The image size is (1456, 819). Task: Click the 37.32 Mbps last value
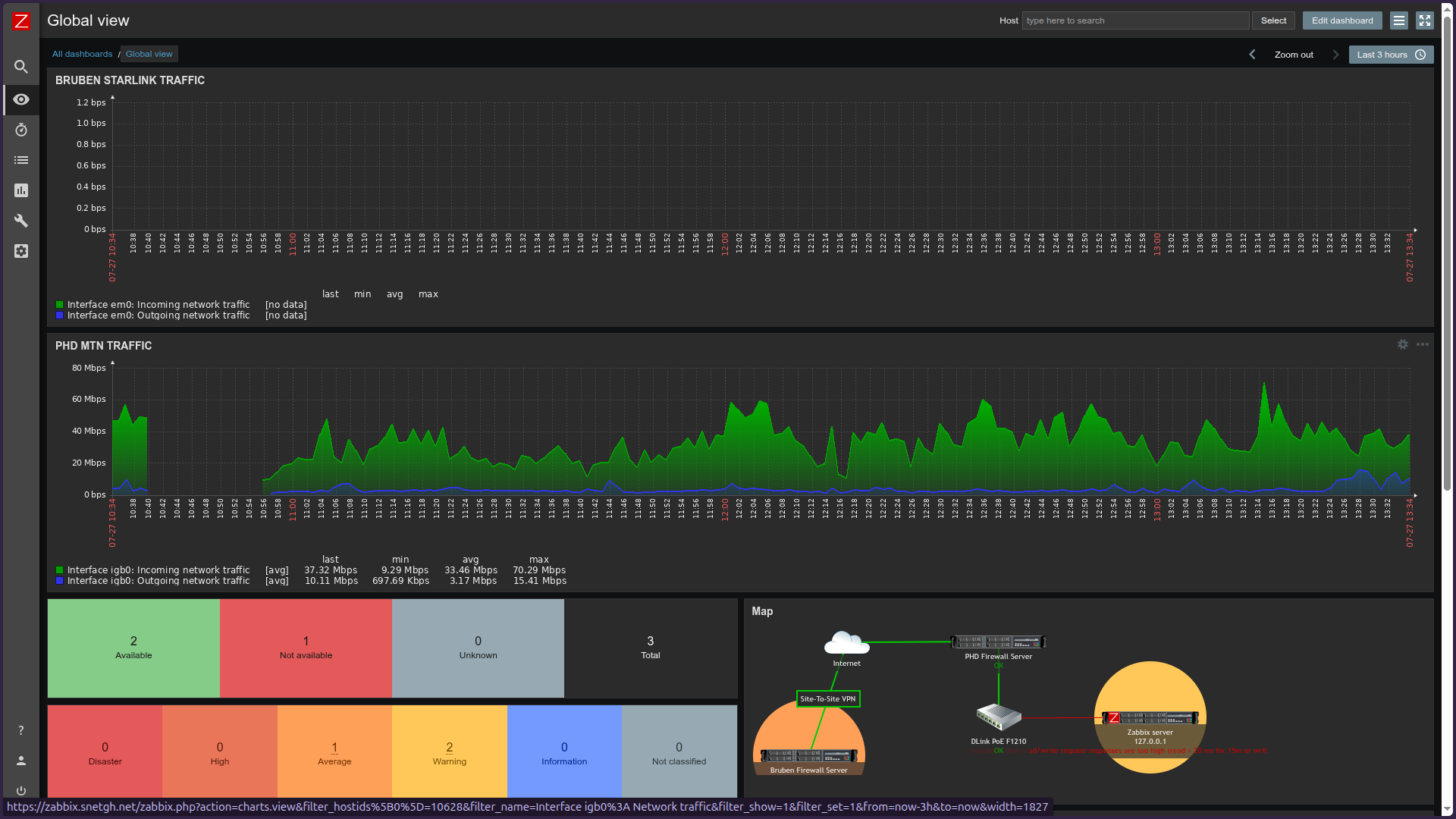(x=331, y=570)
